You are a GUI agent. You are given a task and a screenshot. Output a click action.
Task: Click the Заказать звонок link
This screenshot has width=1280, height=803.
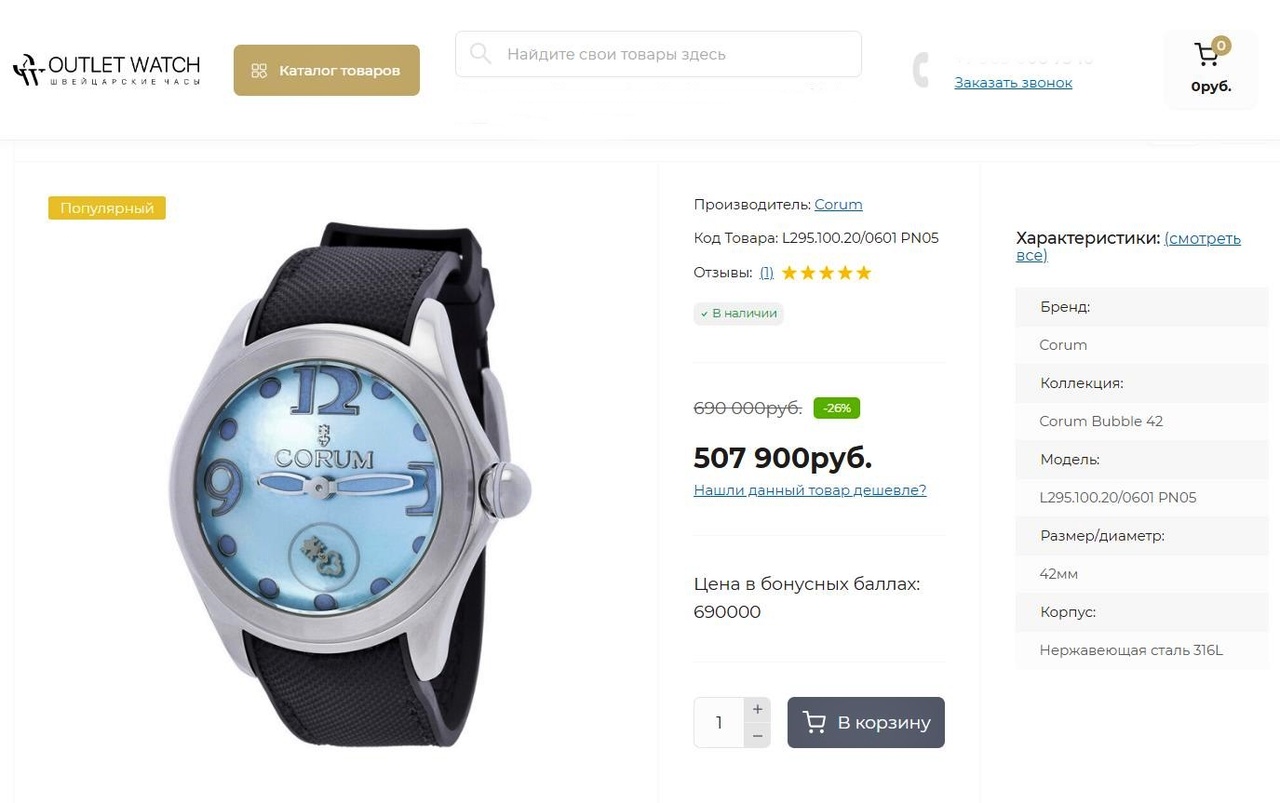1013,83
